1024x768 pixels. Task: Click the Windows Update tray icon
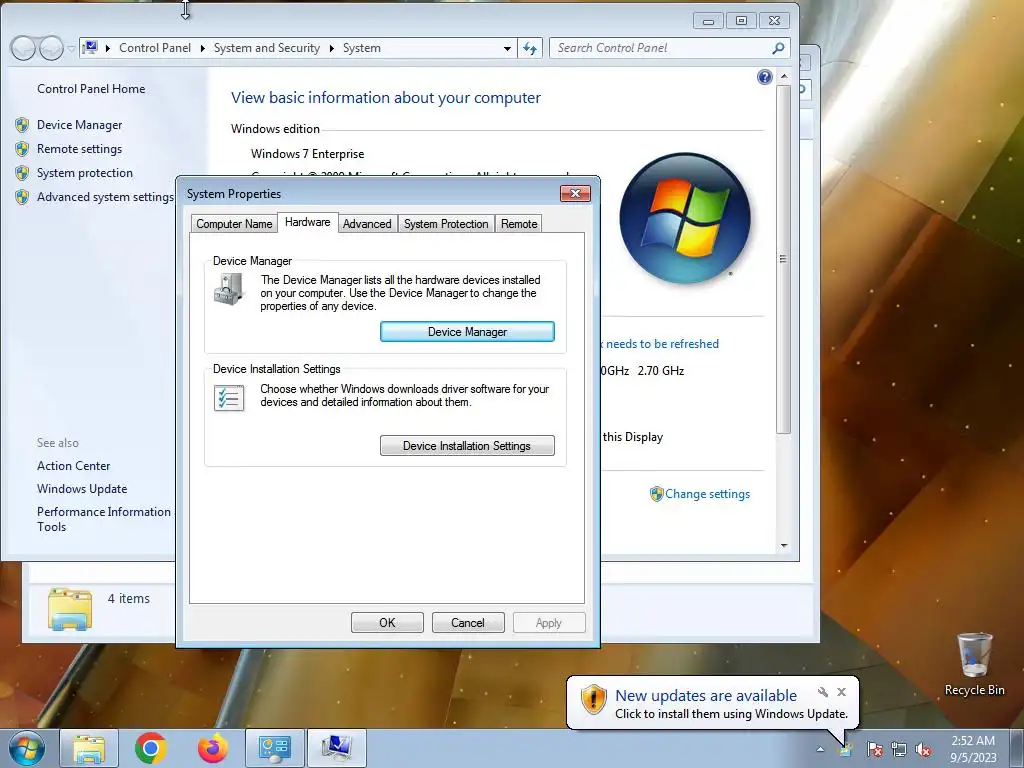(846, 750)
